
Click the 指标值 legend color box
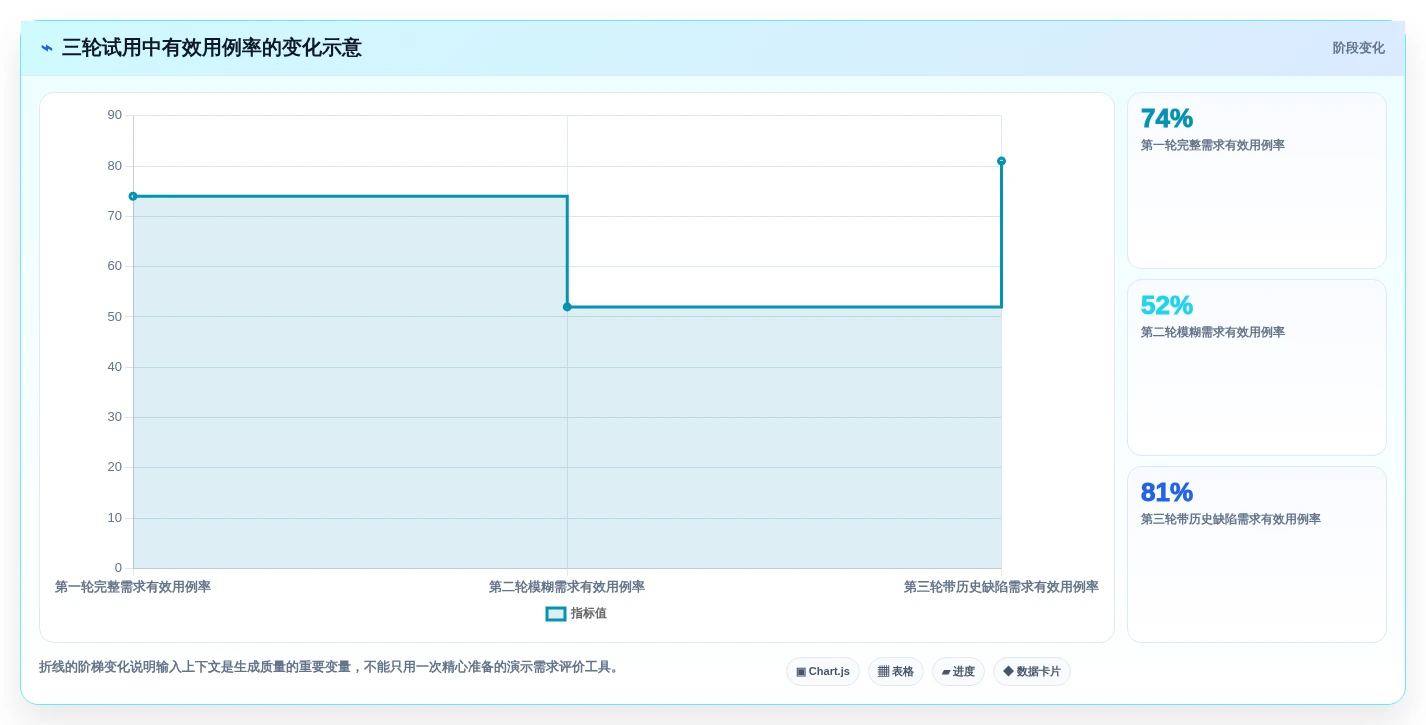[x=556, y=613]
